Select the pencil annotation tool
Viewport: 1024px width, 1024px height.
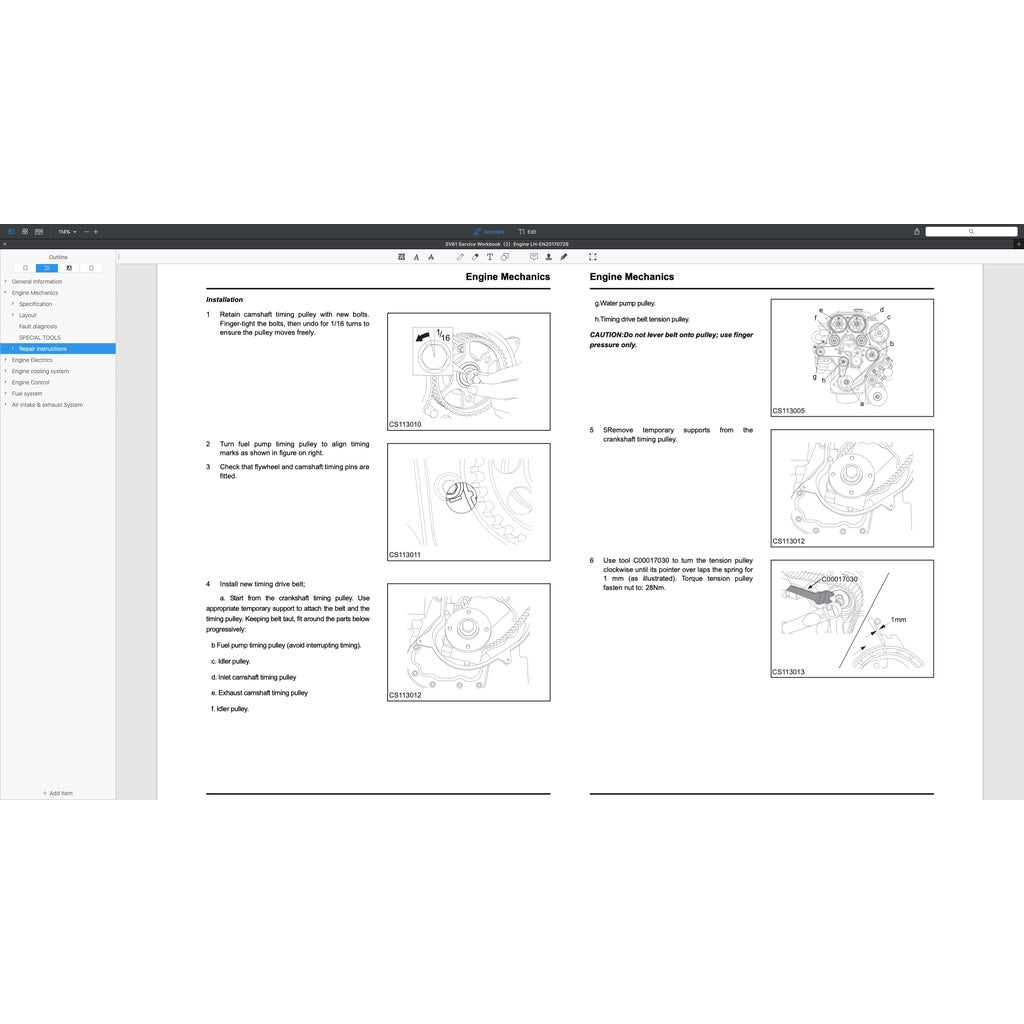pos(459,256)
